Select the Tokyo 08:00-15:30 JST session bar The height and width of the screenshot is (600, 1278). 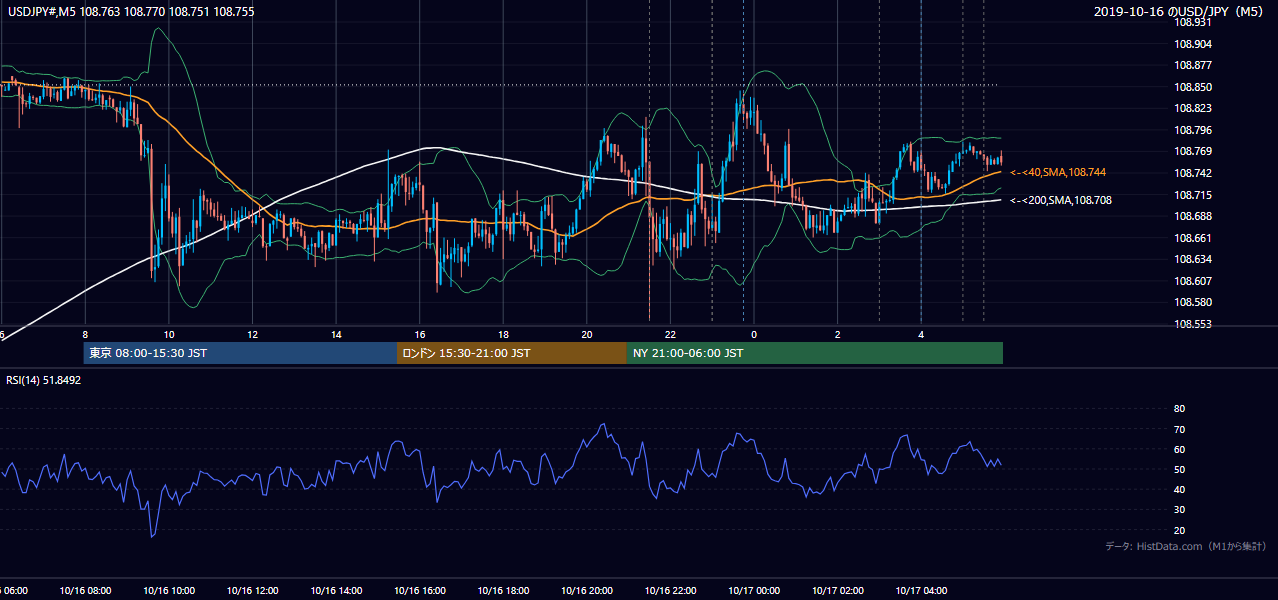240,353
